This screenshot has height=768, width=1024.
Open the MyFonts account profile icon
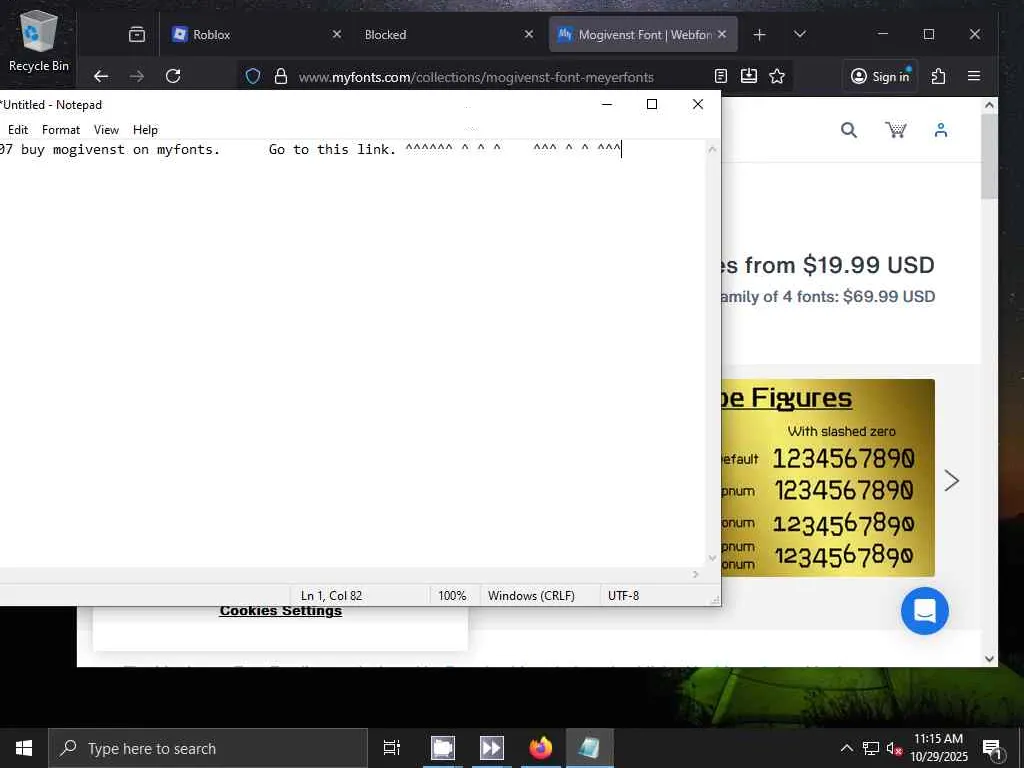[x=940, y=130]
